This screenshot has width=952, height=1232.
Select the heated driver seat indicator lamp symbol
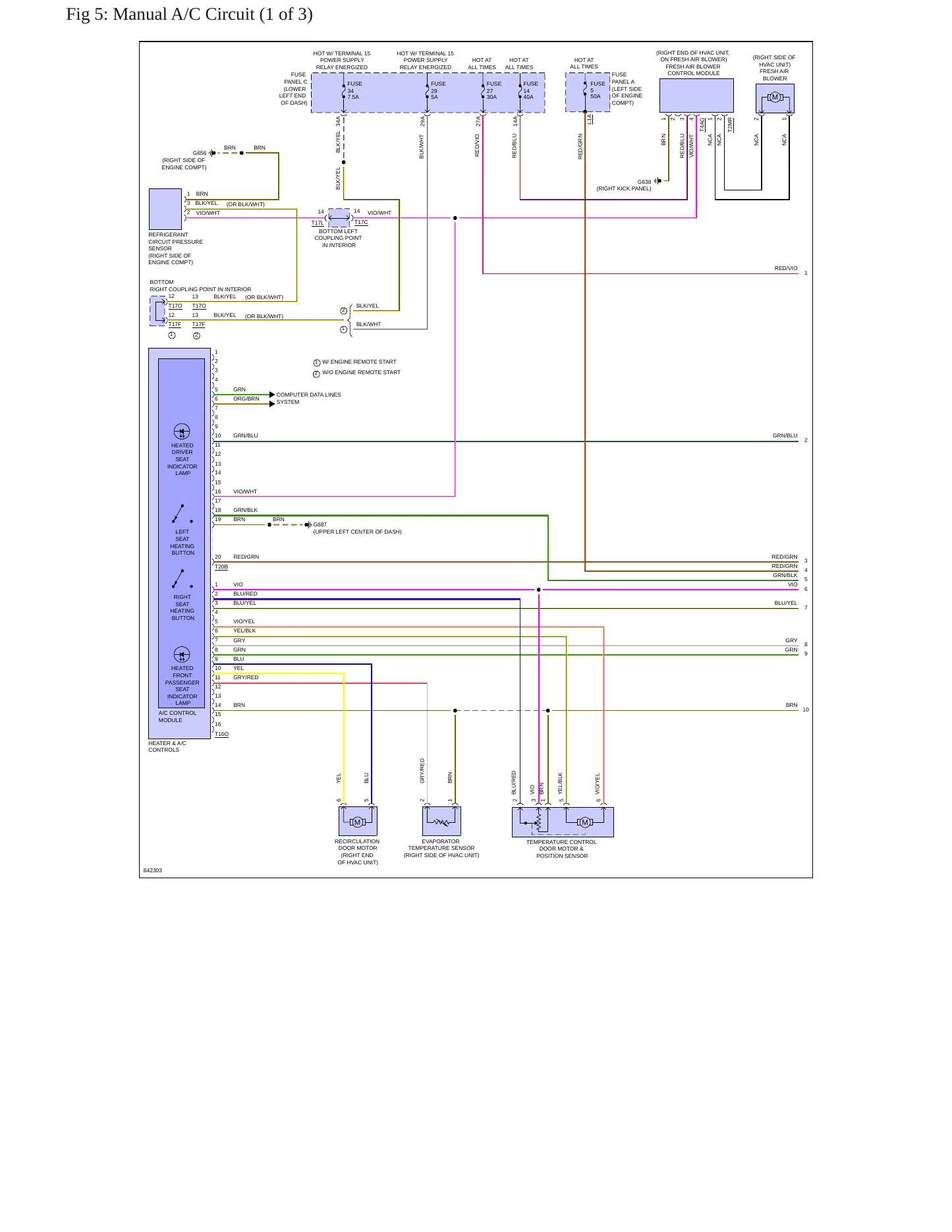(x=182, y=432)
